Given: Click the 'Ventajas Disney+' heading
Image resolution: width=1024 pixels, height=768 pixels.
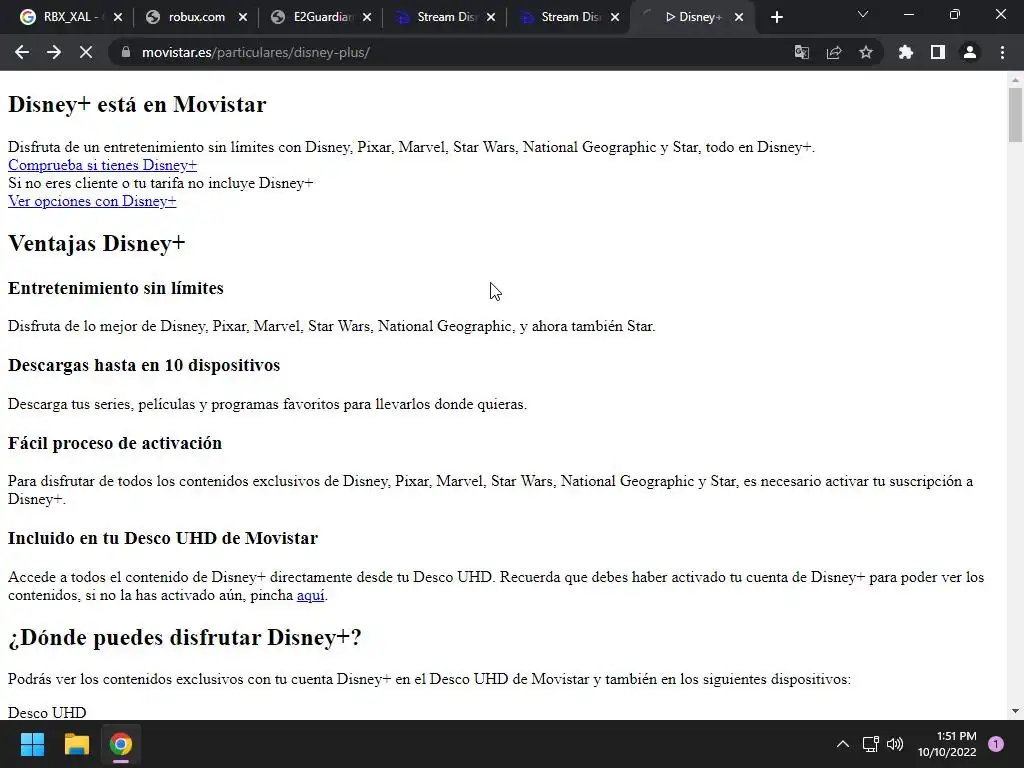Looking at the screenshot, I should pyautogui.click(x=97, y=244).
